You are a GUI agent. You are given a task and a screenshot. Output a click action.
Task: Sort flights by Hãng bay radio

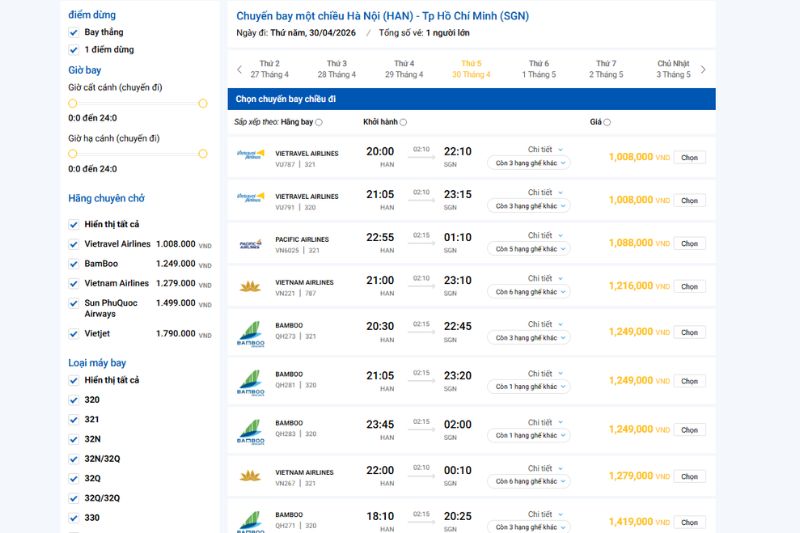pyautogui.click(x=319, y=122)
